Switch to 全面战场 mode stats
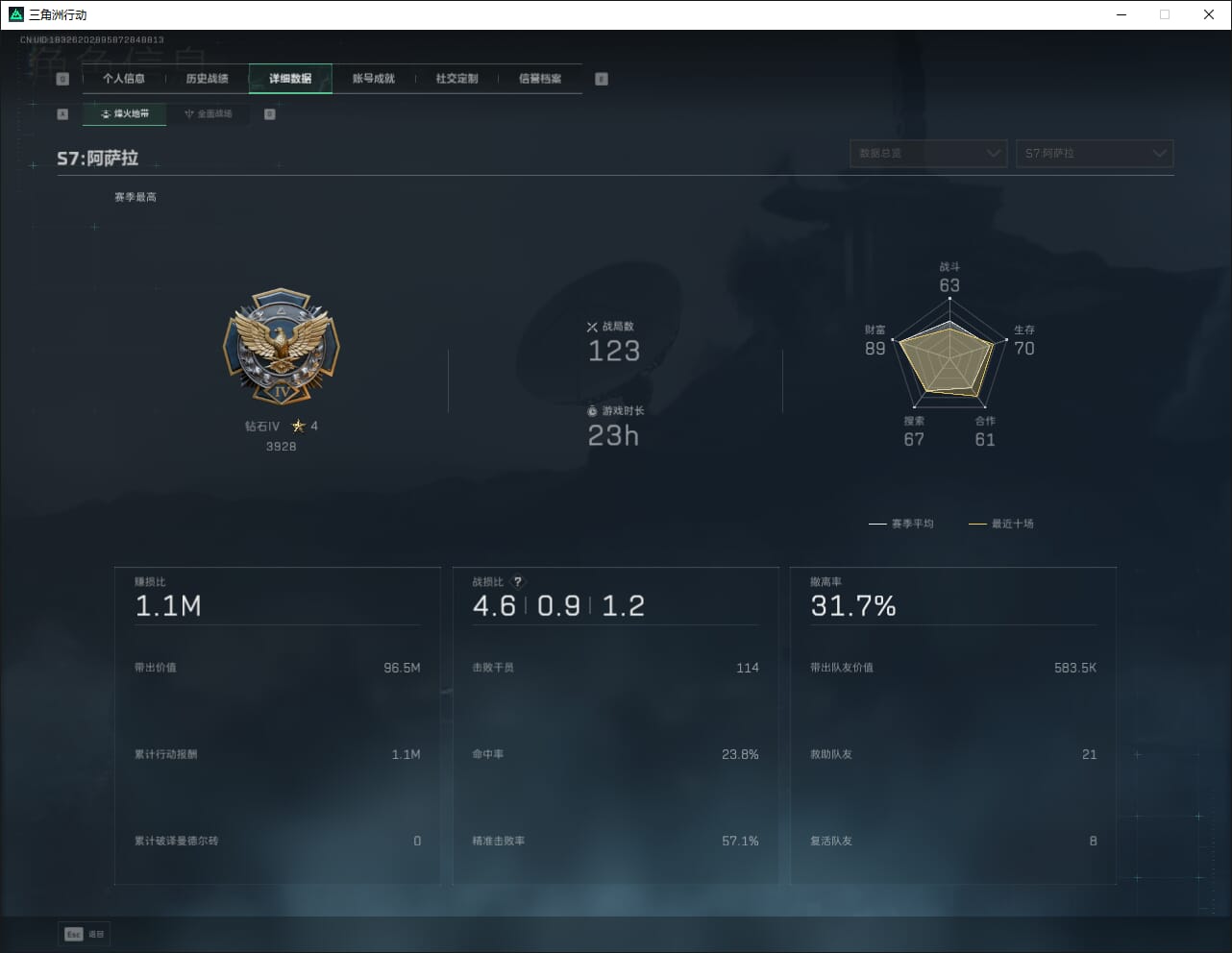Viewport: 1232px width, 953px height. (209, 114)
